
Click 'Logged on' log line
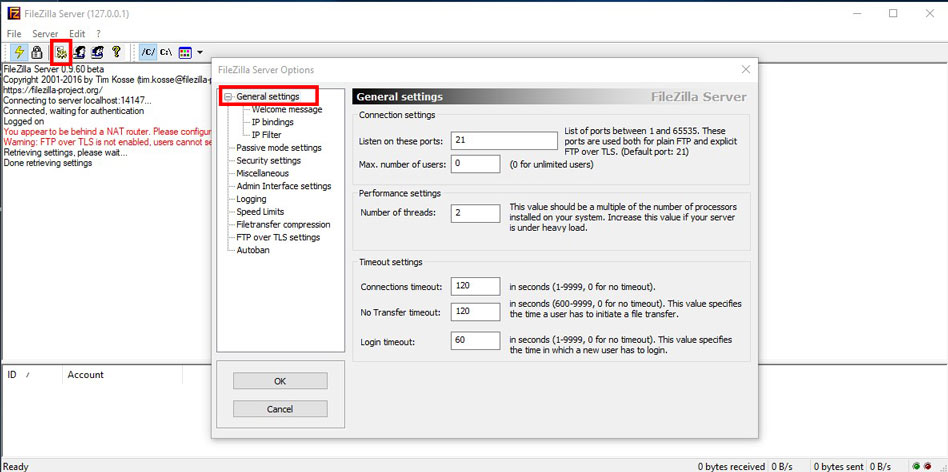(24, 121)
